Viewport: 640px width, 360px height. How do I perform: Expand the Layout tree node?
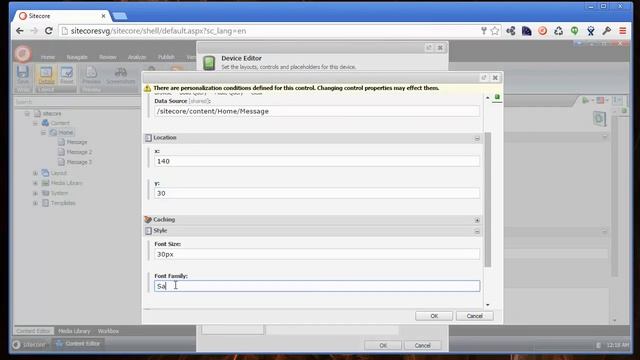pyautogui.click(x=35, y=173)
